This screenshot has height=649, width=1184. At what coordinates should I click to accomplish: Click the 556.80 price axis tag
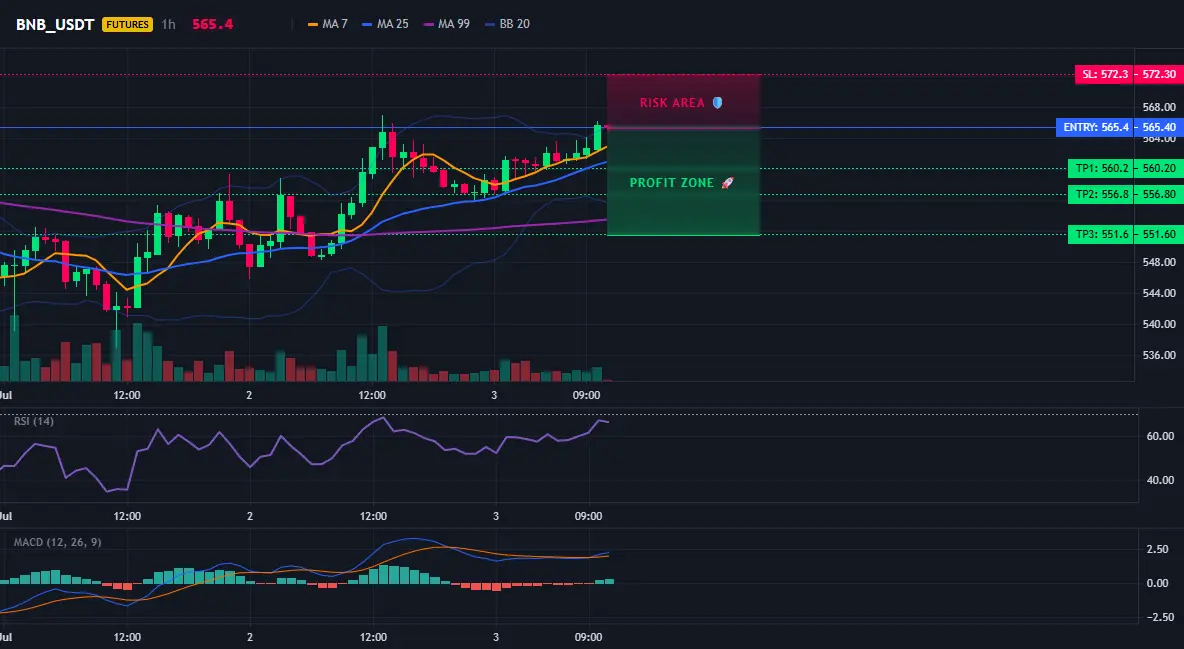pos(1159,194)
